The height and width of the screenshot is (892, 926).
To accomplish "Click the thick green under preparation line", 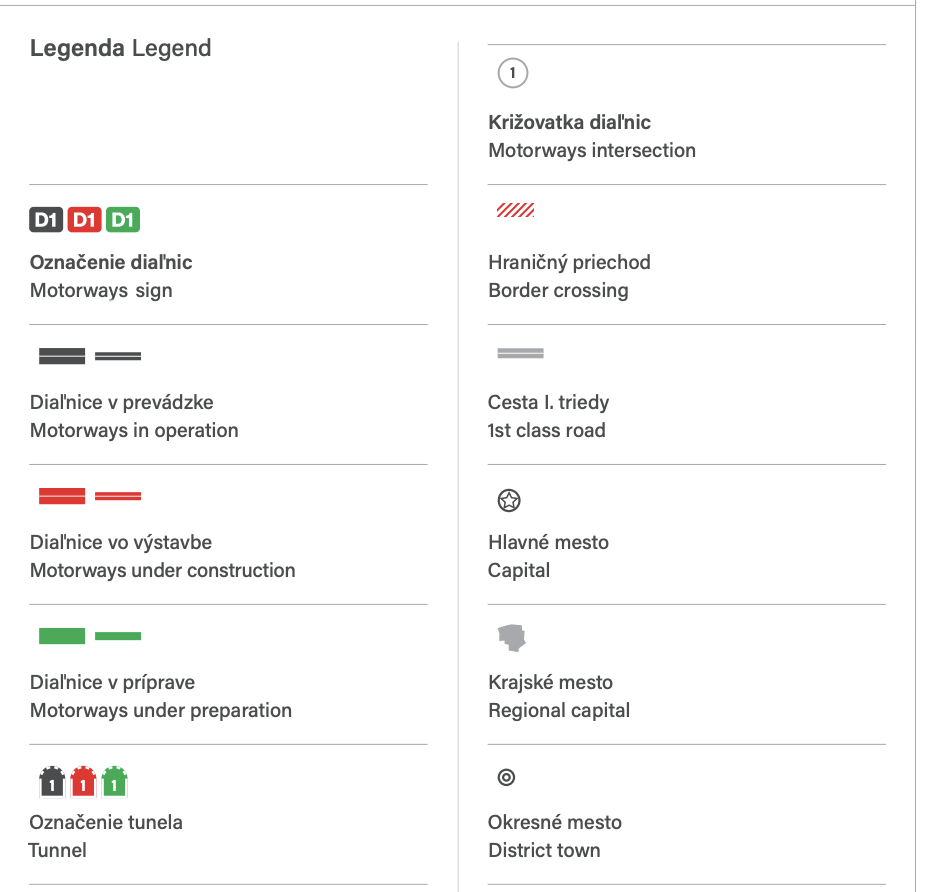I will coord(62,636).
